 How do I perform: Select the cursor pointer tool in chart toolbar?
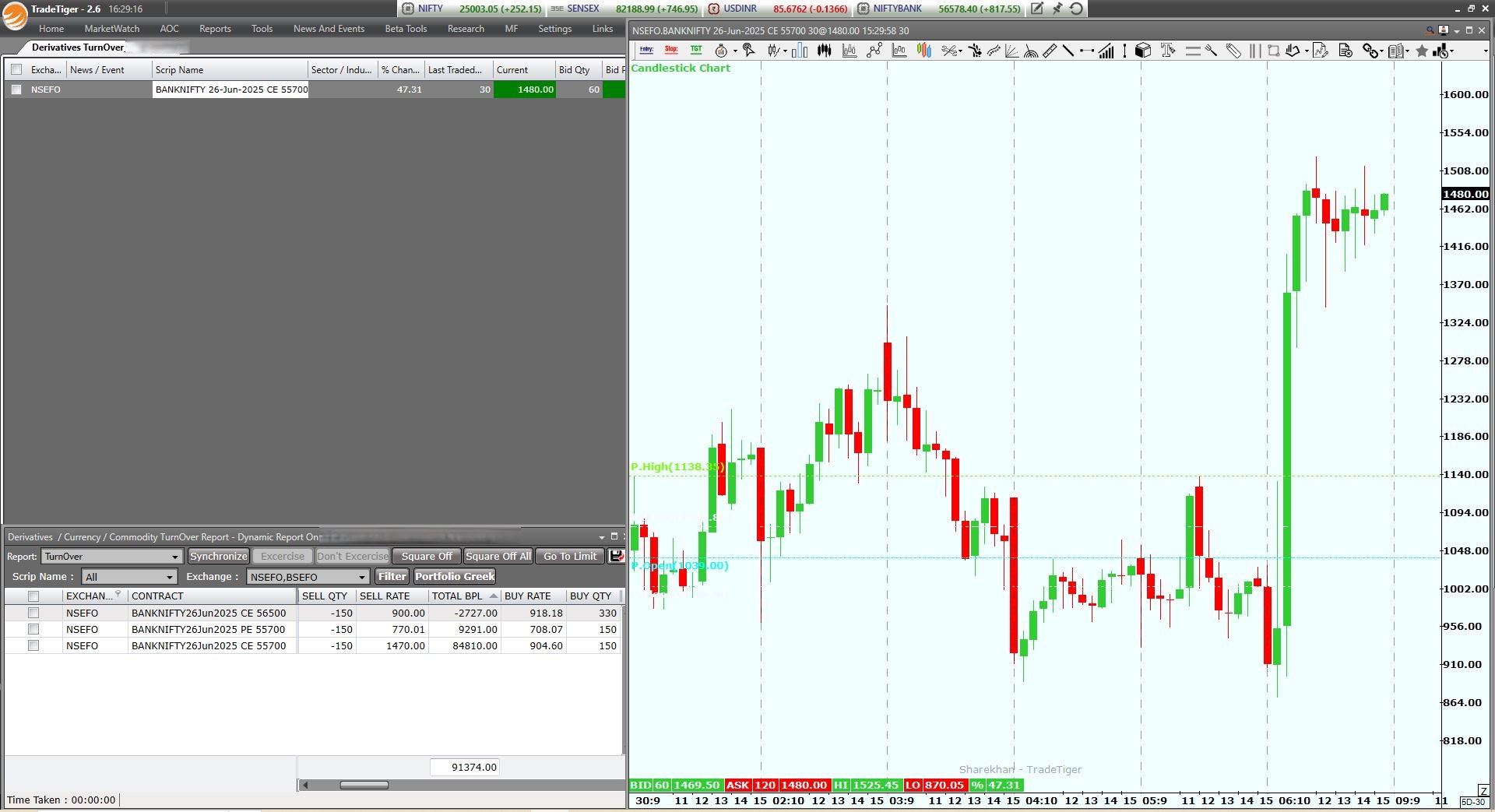[x=748, y=50]
